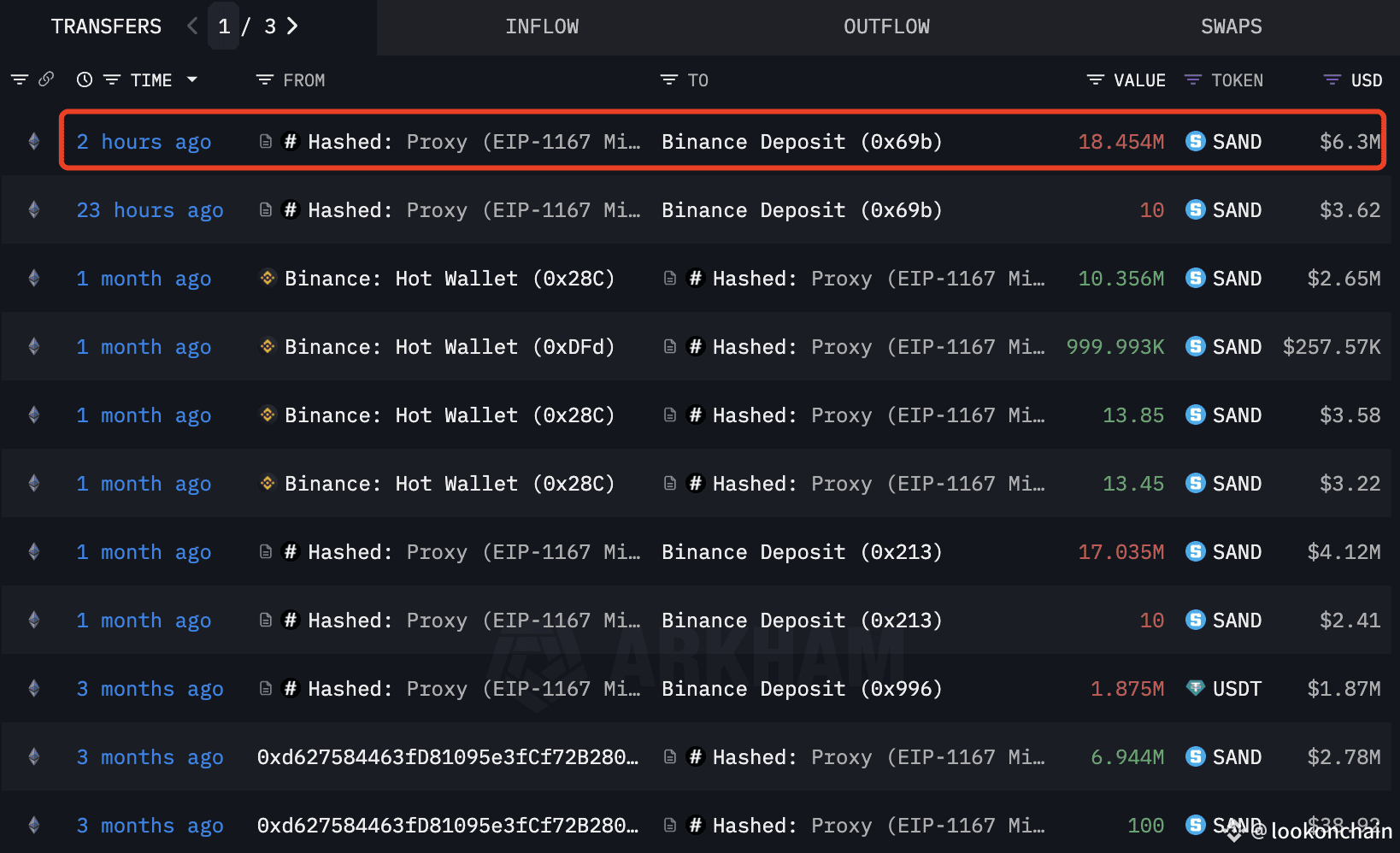Click the Ethereum icon in the 999.993K SAND row
Screen dimensions: 1400x853
34,346
